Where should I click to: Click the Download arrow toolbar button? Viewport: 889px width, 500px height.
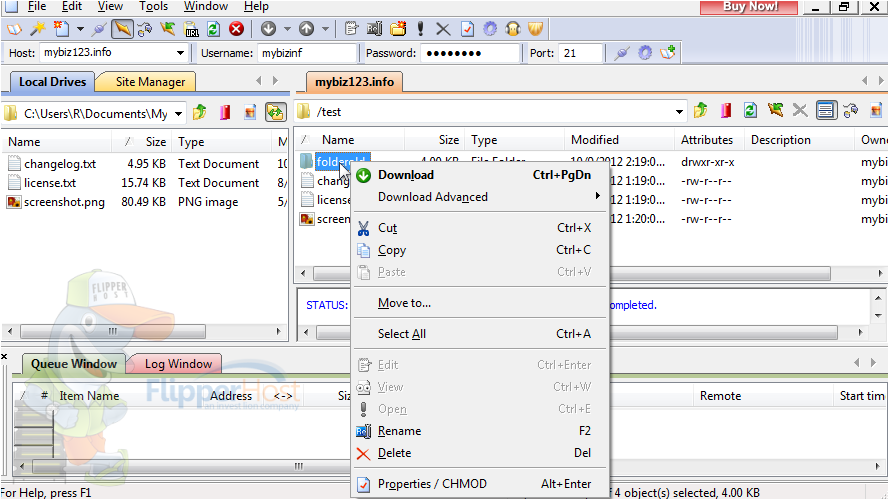(268, 28)
